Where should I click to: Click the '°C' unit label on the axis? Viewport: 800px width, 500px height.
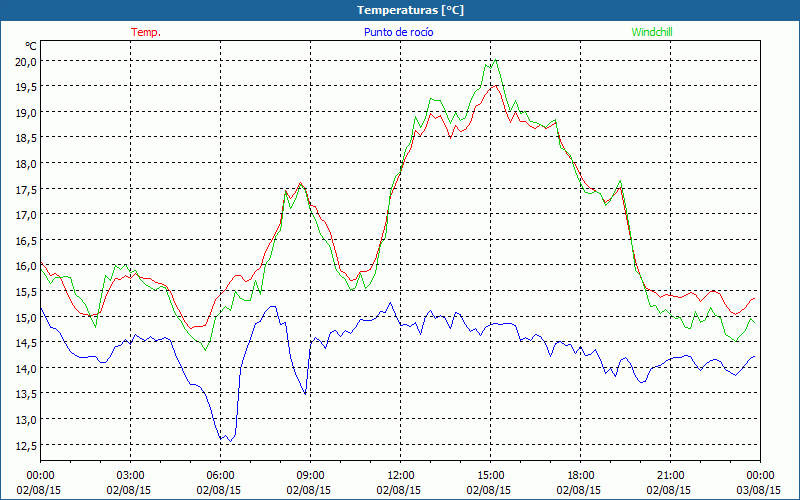[x=31, y=46]
